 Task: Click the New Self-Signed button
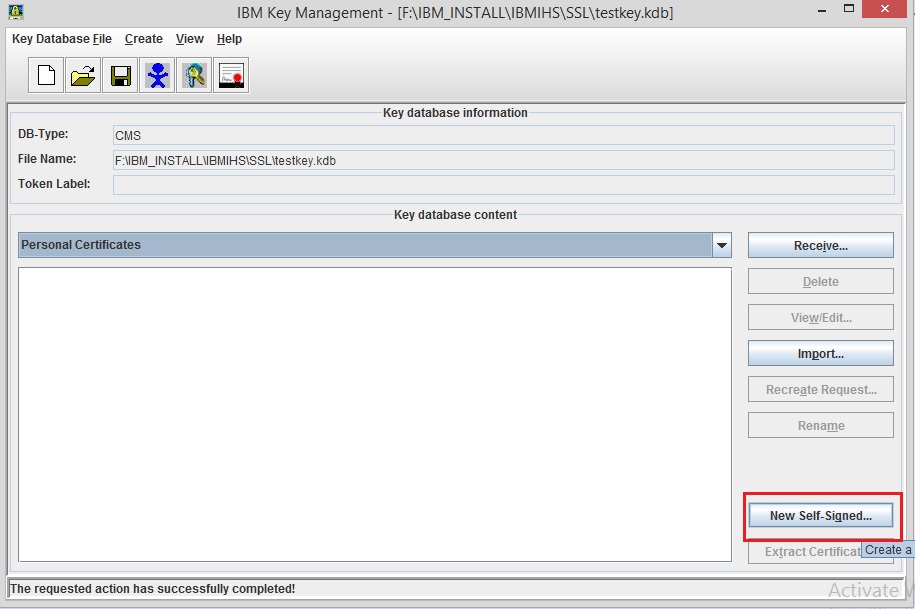(820, 515)
